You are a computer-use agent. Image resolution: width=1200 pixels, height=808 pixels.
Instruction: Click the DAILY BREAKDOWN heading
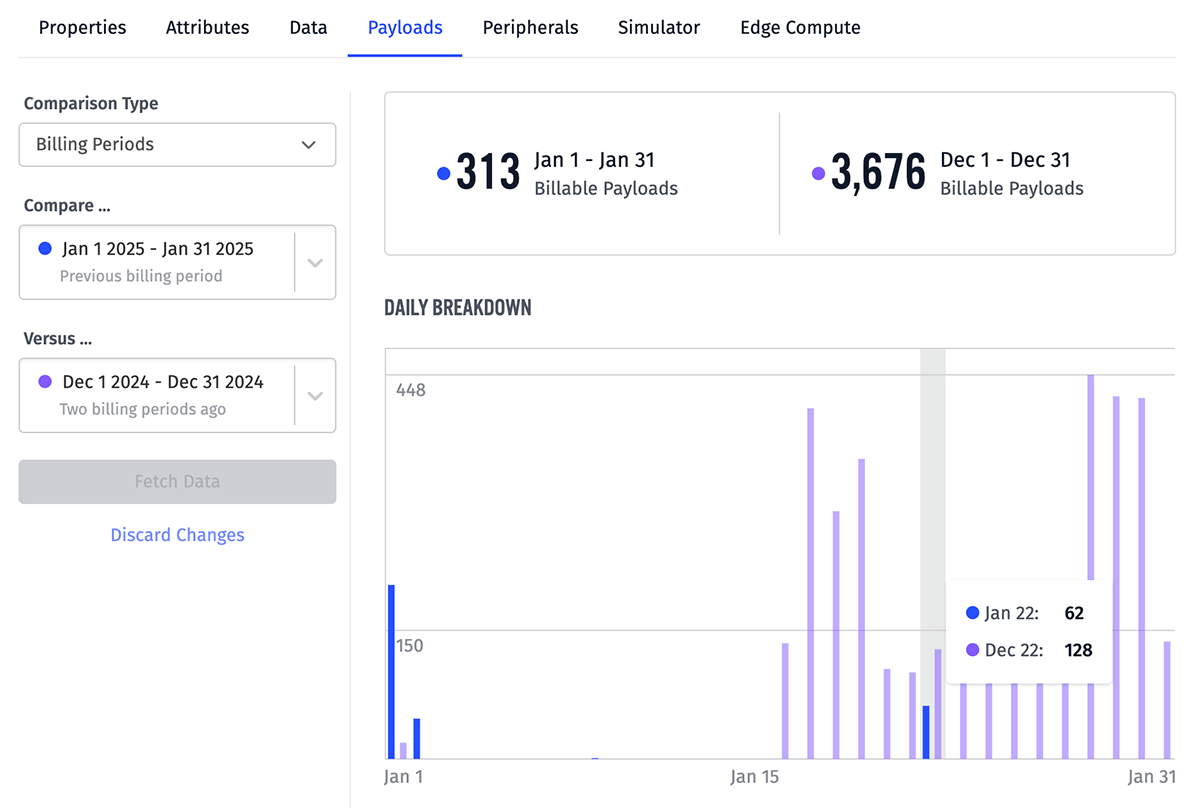click(x=458, y=308)
